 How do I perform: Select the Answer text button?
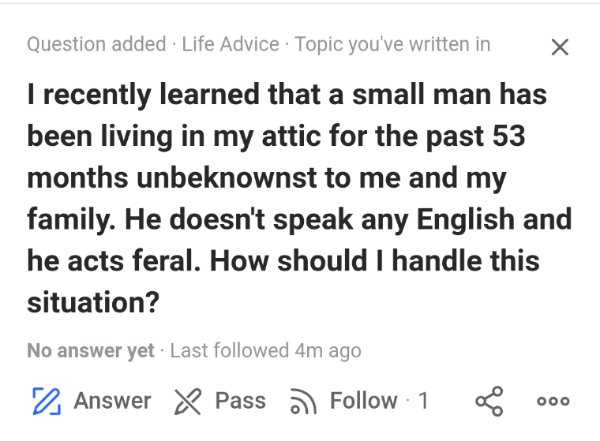(x=112, y=401)
